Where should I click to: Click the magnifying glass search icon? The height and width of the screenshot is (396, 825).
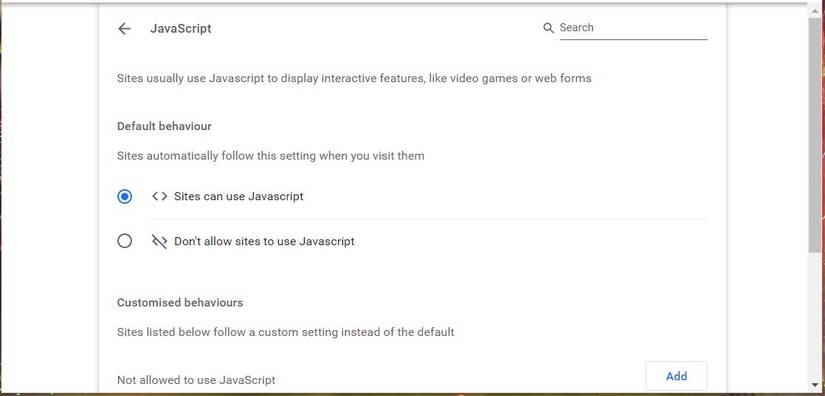click(x=548, y=28)
